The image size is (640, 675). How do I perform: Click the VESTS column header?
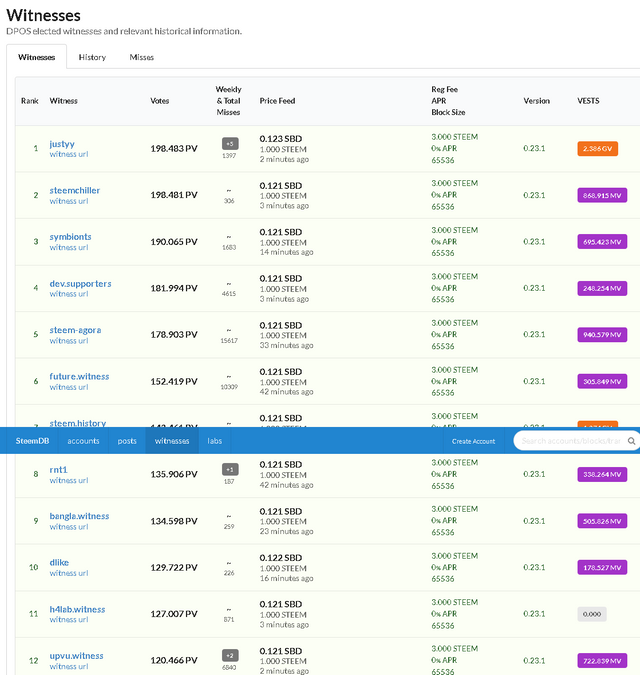tap(588, 101)
